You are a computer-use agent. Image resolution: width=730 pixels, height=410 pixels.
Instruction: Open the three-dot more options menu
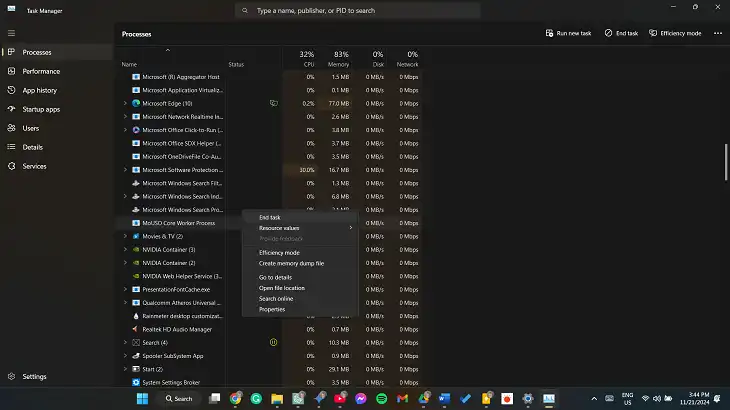pyautogui.click(x=718, y=33)
